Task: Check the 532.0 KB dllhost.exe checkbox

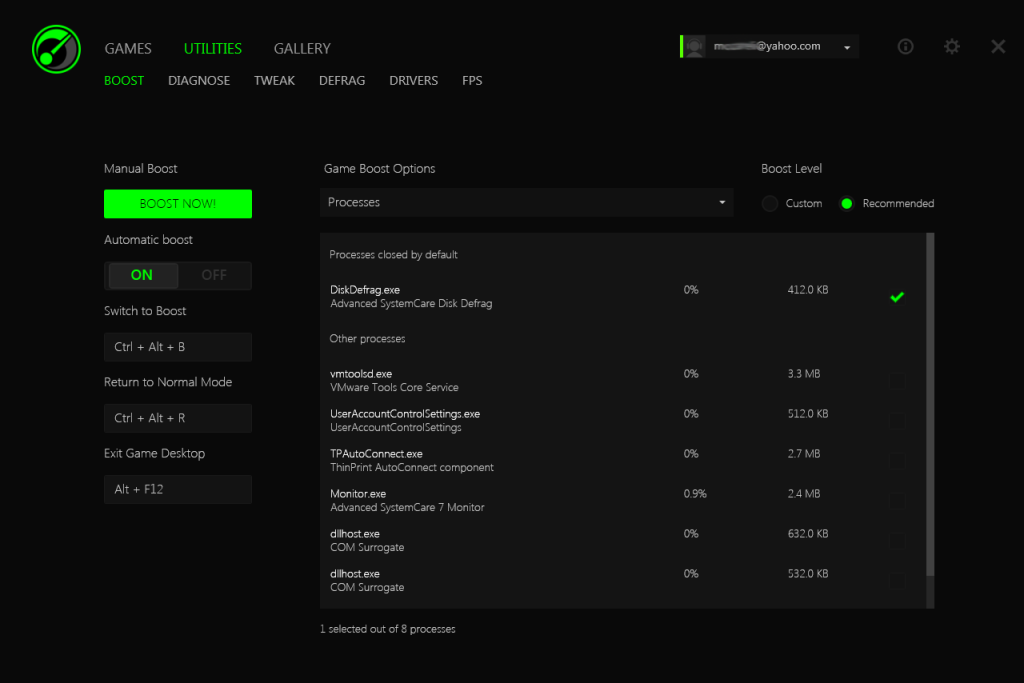Action: pyautogui.click(x=897, y=580)
